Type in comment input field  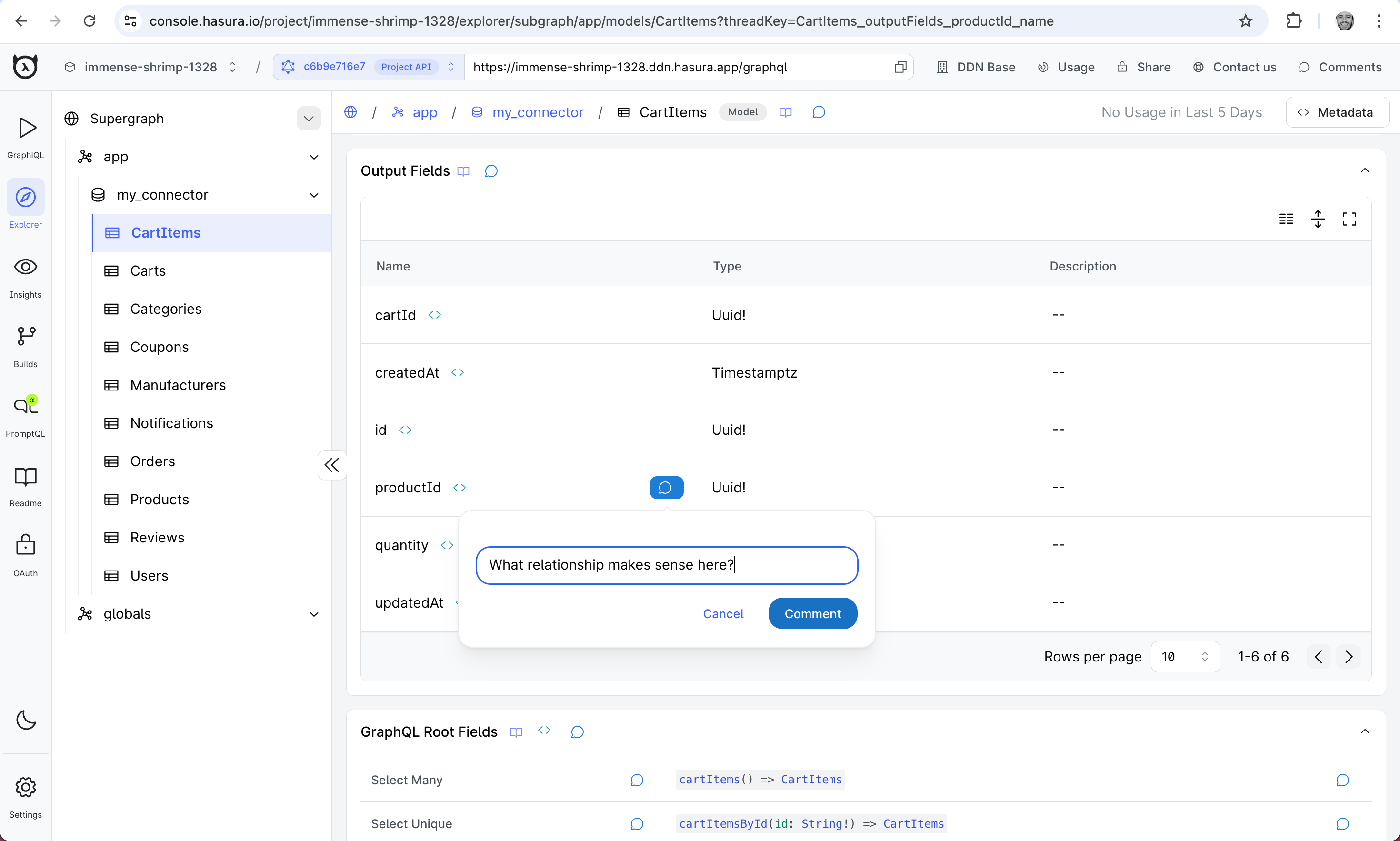(667, 564)
